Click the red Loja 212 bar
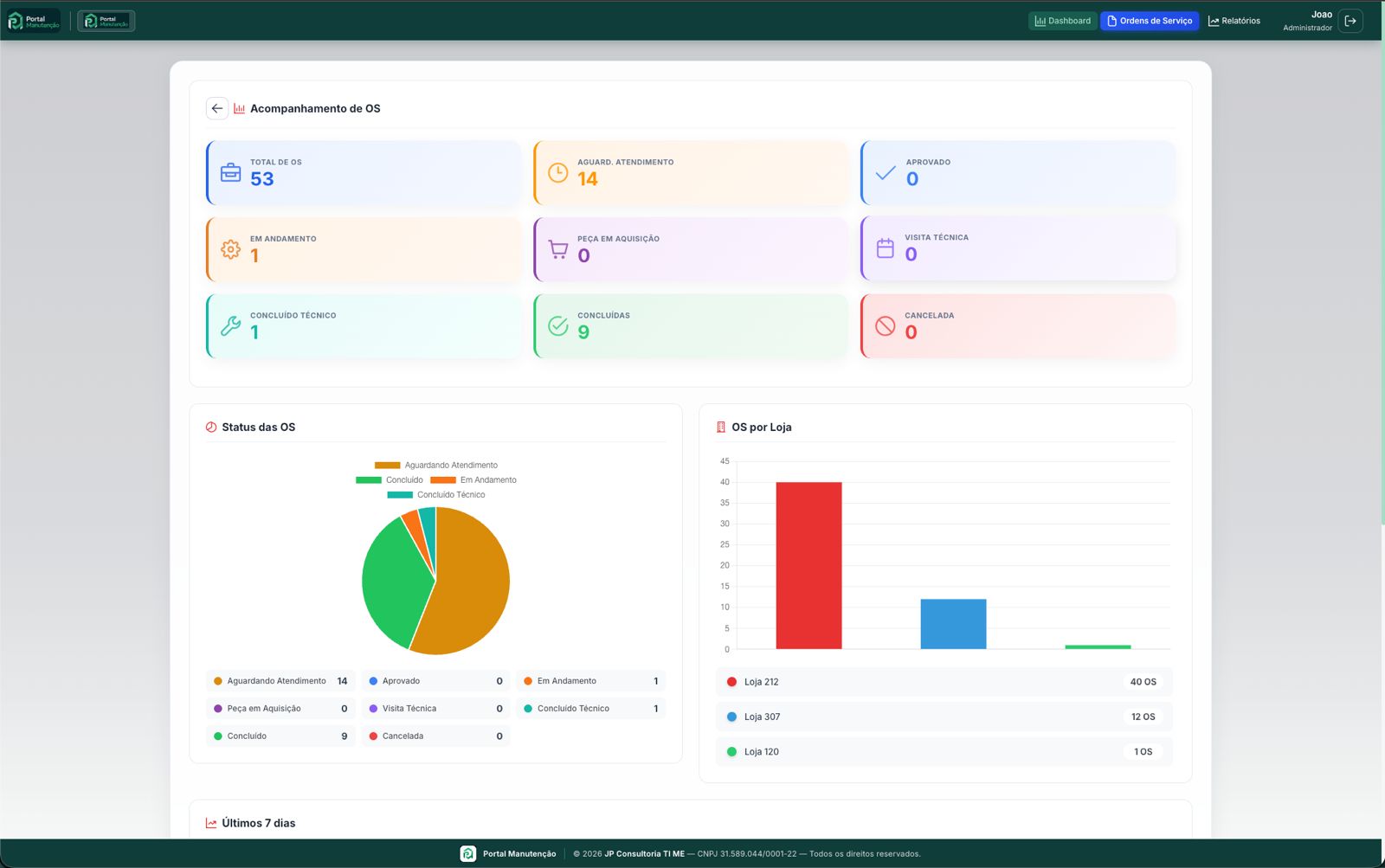The width and height of the screenshot is (1385, 868). coord(808,565)
